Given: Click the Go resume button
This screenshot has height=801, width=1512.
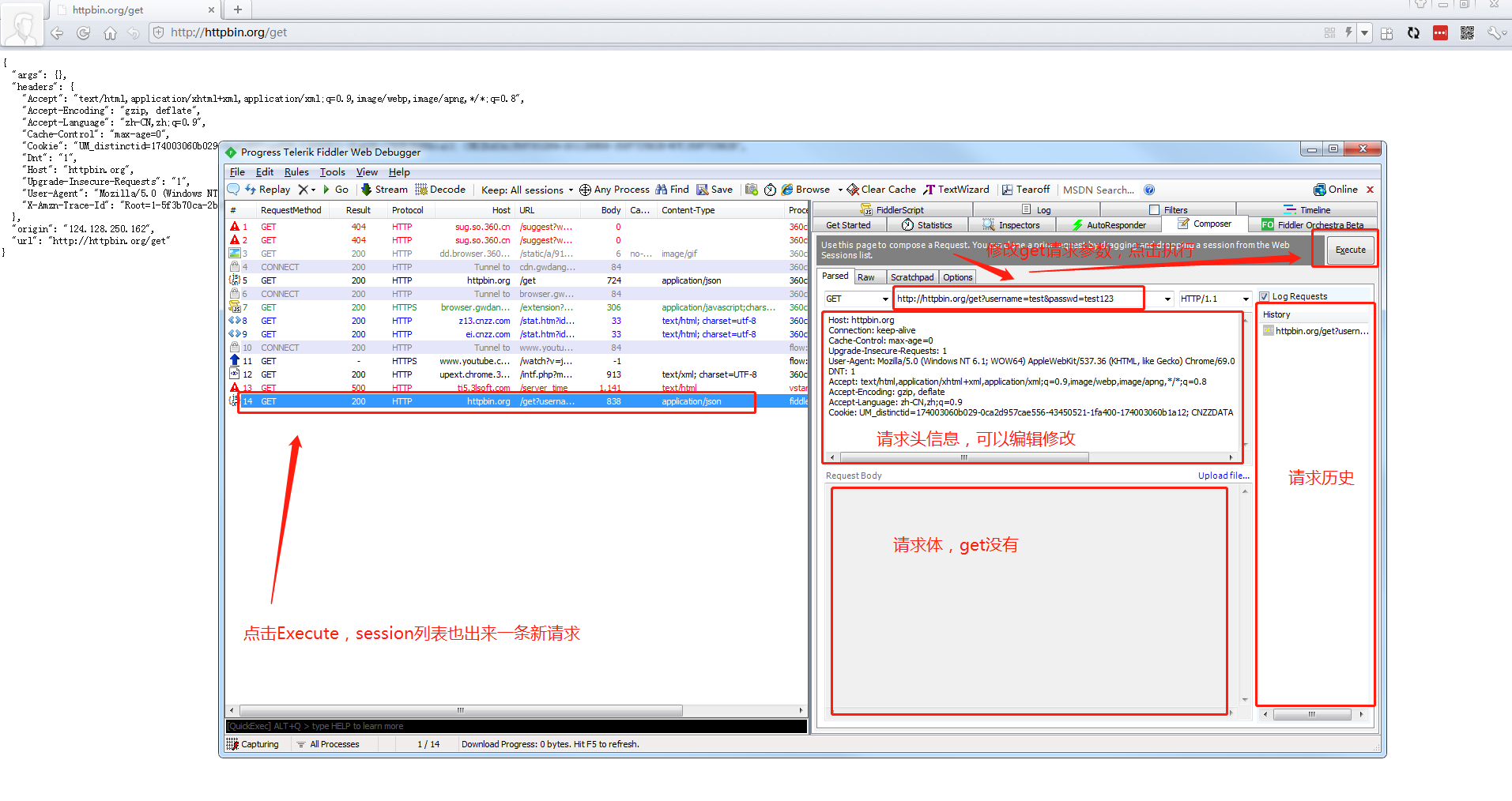Looking at the screenshot, I should click(335, 190).
